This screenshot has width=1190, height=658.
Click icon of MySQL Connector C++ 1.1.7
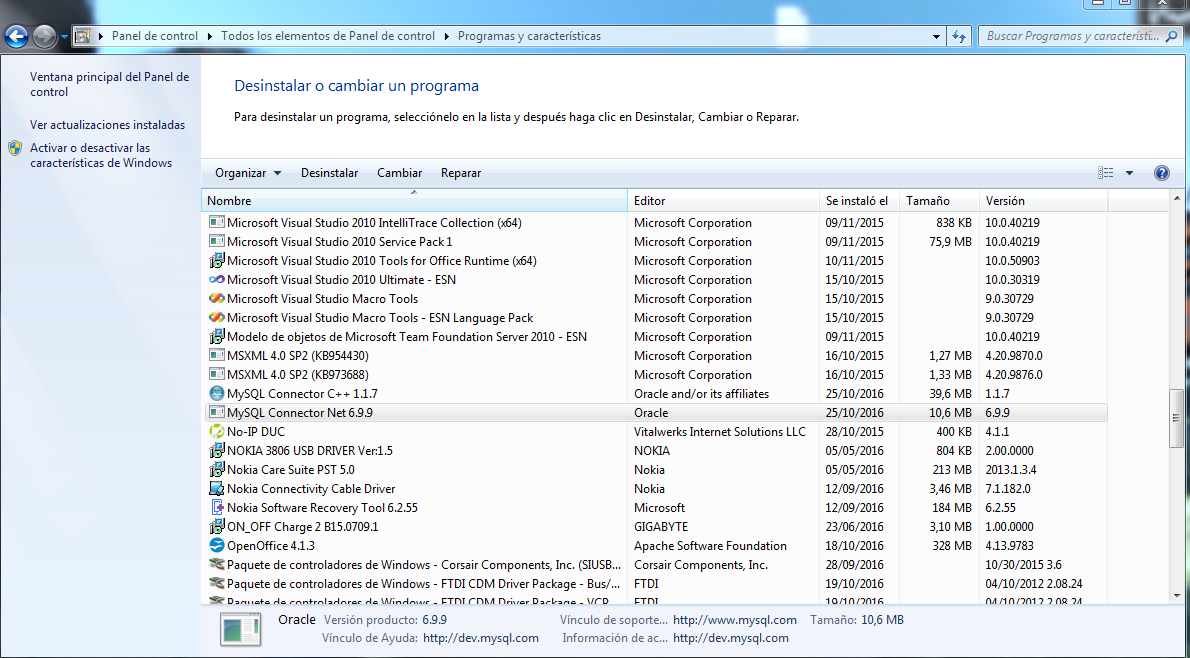point(216,394)
